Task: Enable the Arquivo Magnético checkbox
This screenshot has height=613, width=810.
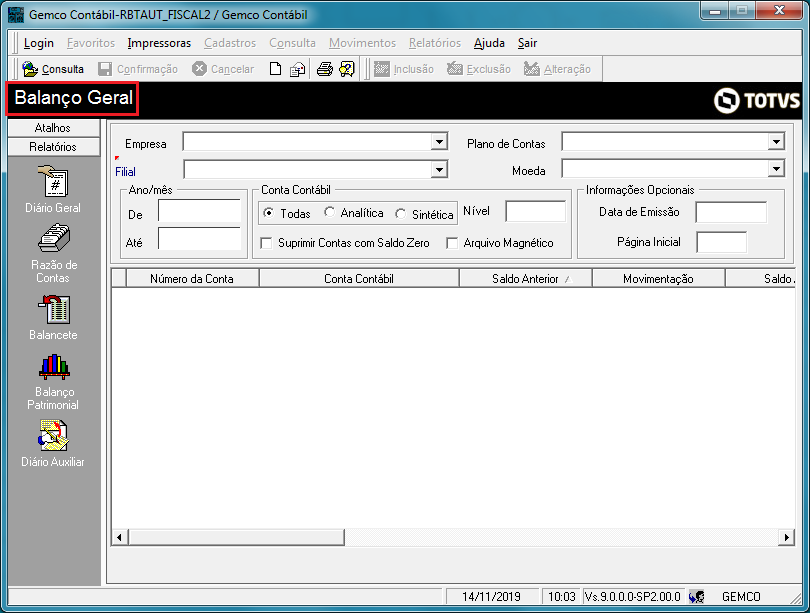Action: [x=452, y=243]
